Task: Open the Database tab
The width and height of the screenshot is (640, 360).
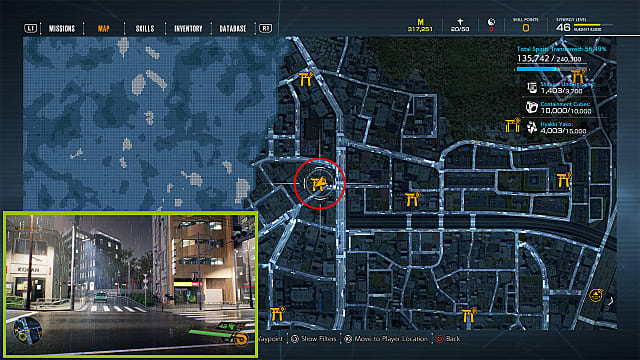Action: click(233, 29)
